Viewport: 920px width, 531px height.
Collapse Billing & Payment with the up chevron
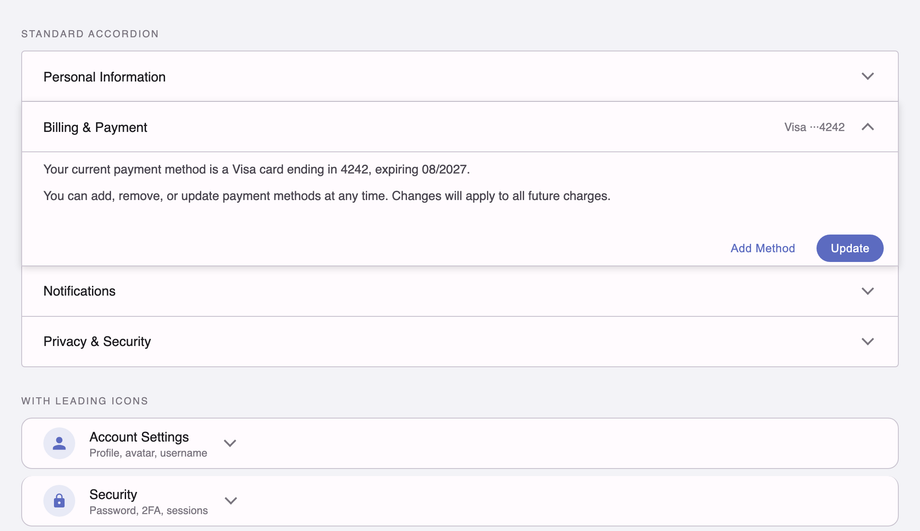pyautogui.click(x=867, y=127)
